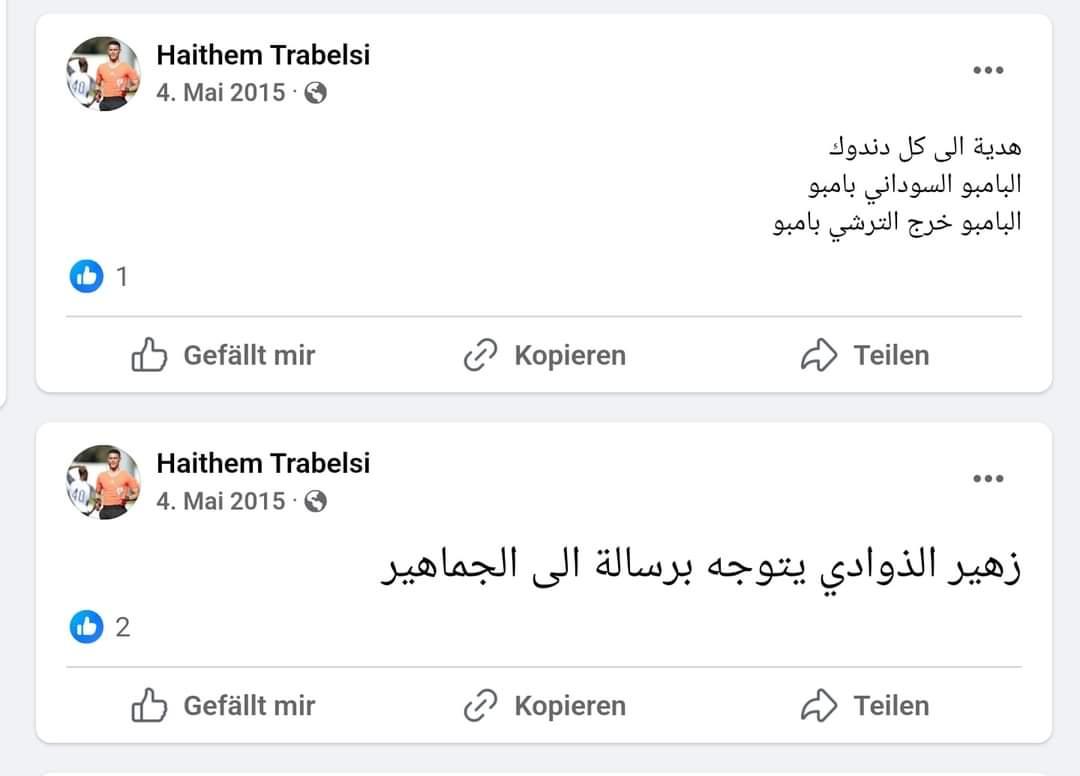The image size is (1080, 776).
Task: Click blue like reaction on second post
Action: tap(87, 627)
